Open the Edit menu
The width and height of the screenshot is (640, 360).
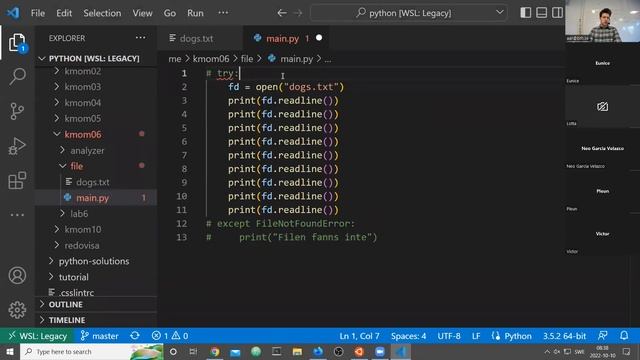[x=64, y=13]
